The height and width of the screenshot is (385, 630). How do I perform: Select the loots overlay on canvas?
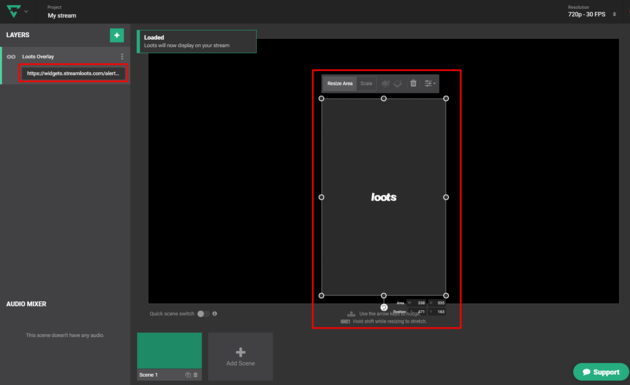pyautogui.click(x=384, y=197)
